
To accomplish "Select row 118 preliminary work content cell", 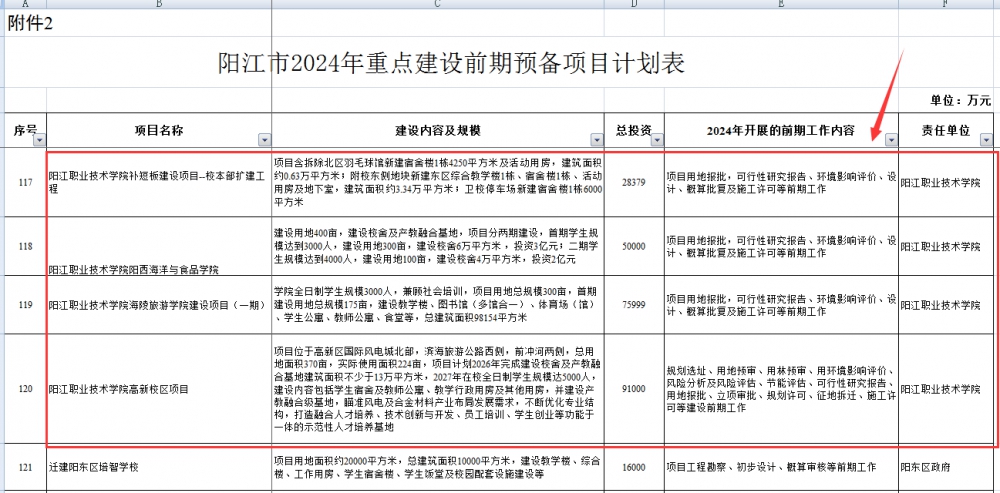I will click(x=781, y=246).
